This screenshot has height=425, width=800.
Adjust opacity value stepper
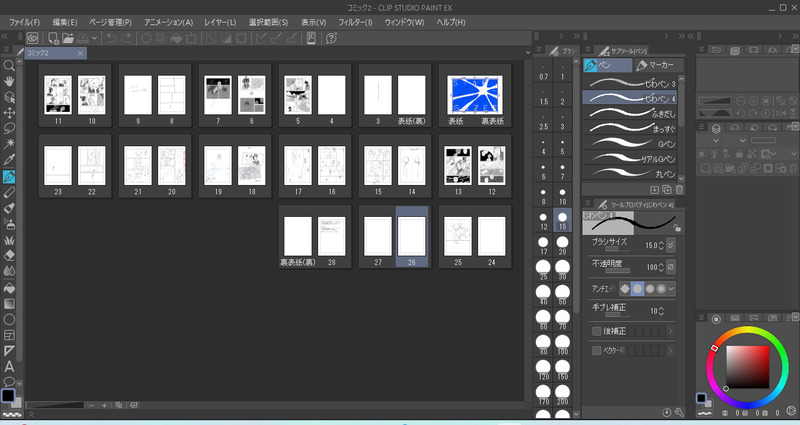pyautogui.click(x=661, y=267)
